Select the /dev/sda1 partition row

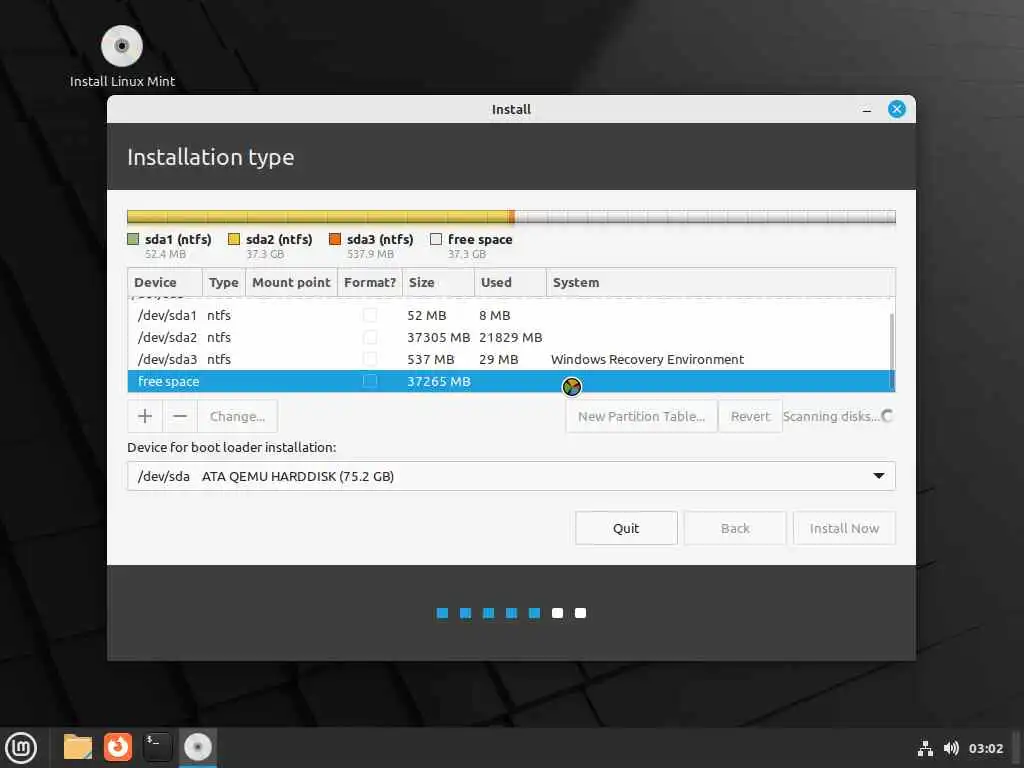[x=509, y=315]
